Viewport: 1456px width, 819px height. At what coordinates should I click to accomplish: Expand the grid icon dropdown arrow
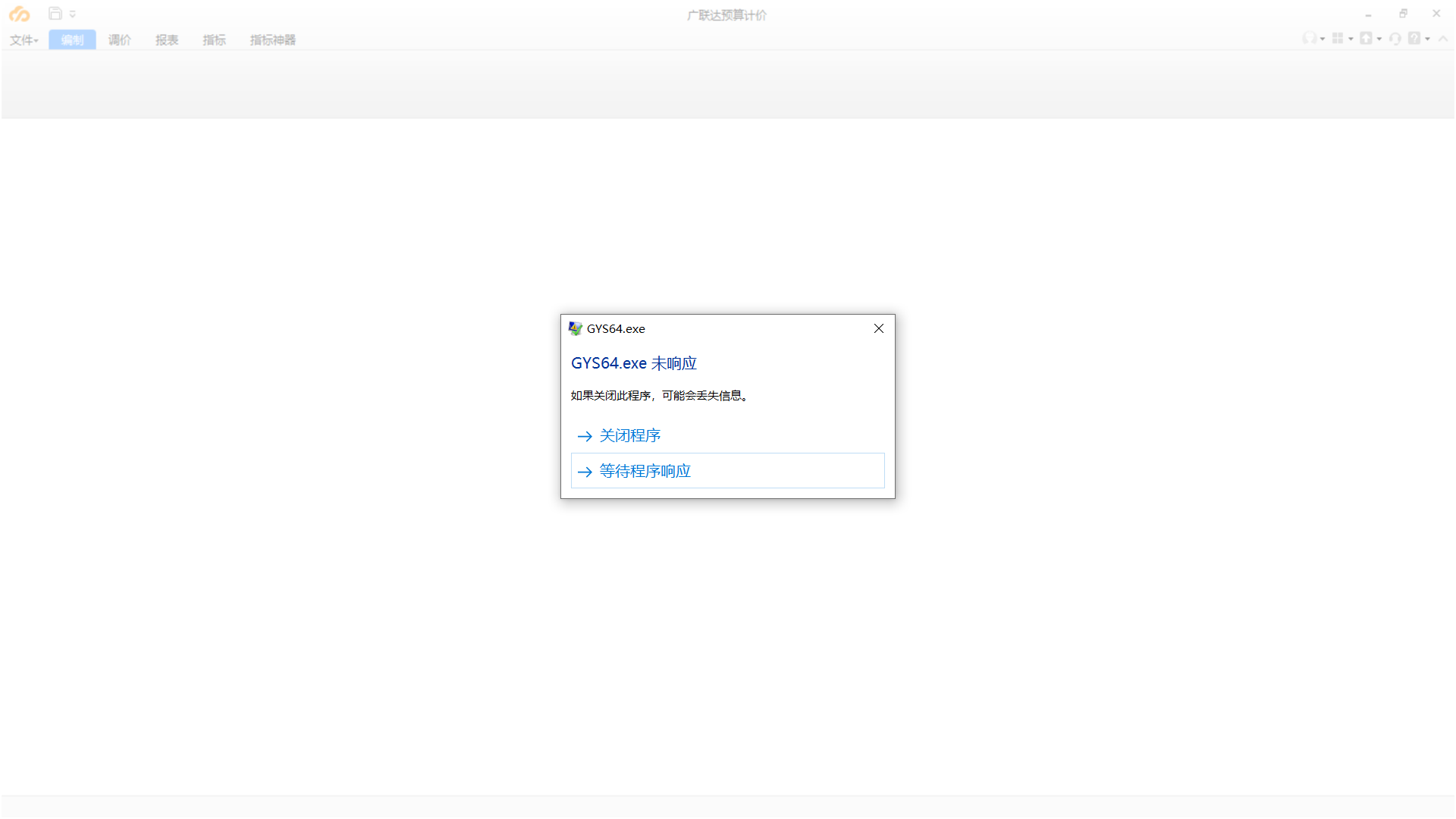[1351, 39]
